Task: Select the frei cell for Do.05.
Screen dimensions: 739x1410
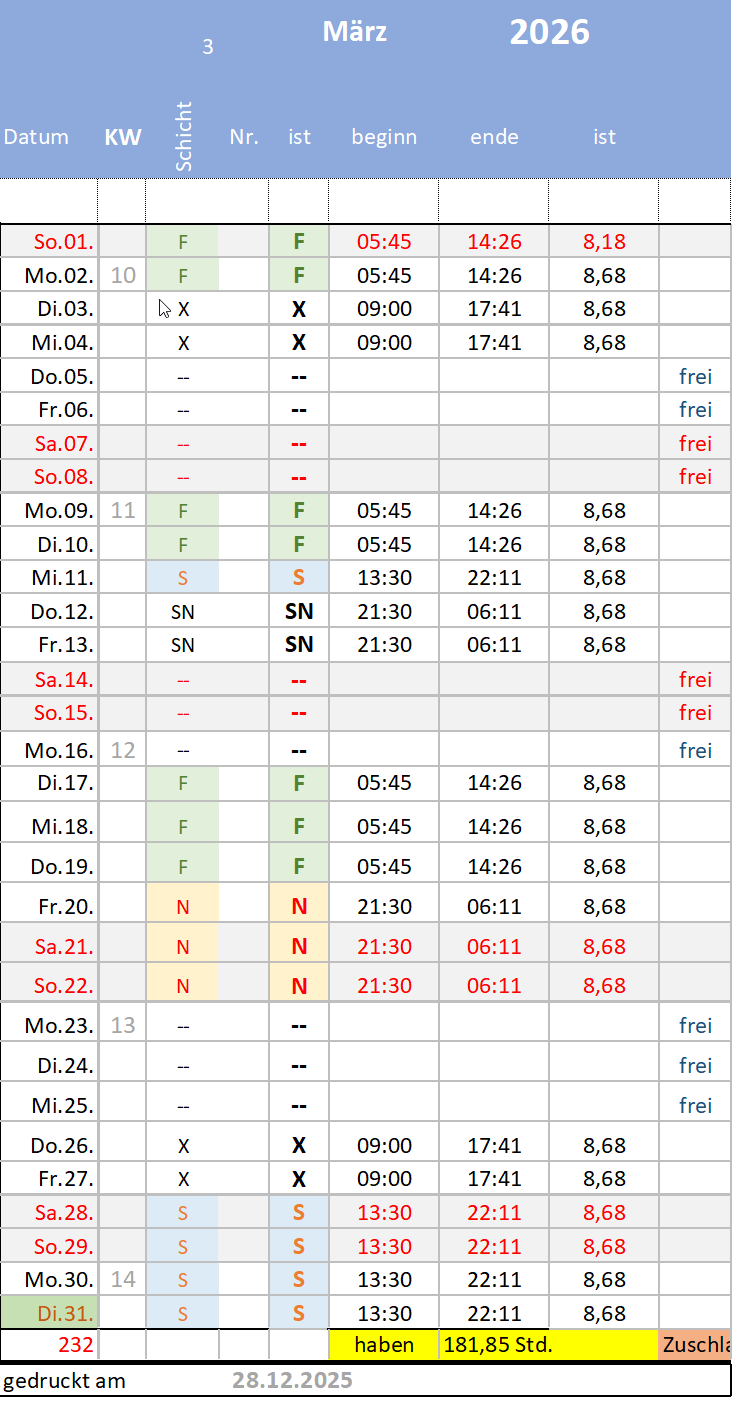Action: point(695,376)
